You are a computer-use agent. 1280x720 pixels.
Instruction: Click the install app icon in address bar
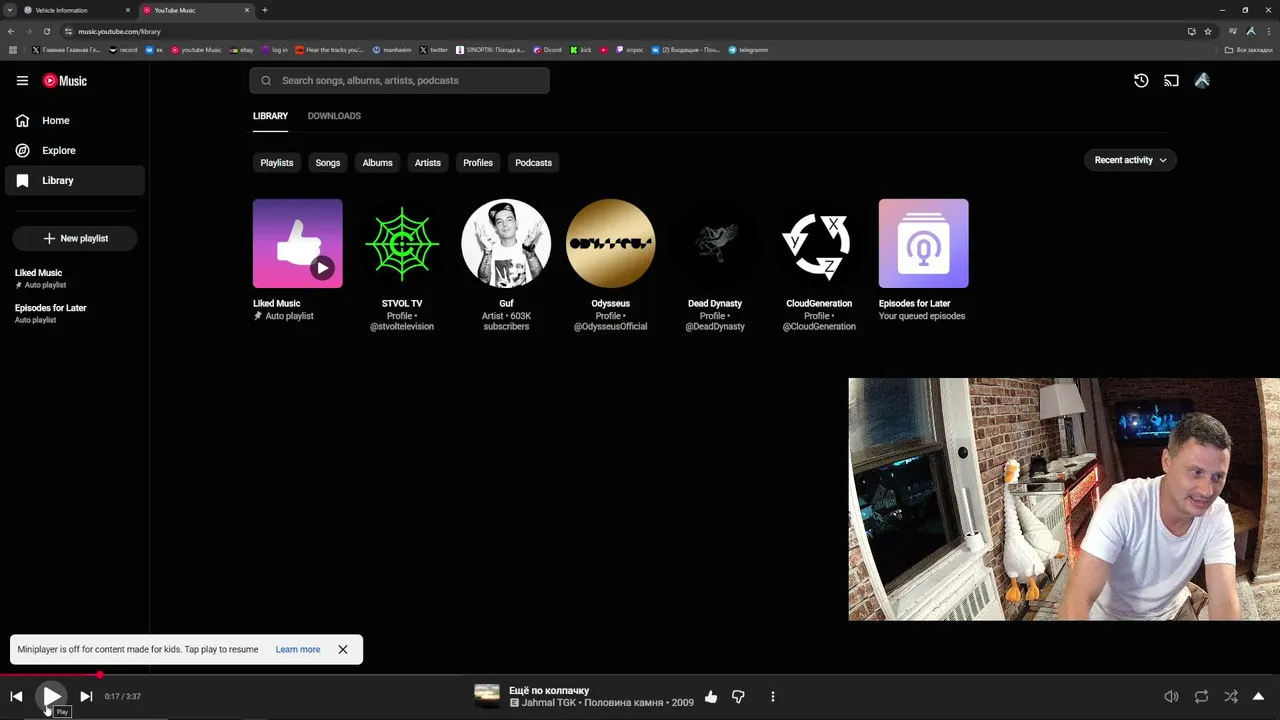1191,31
